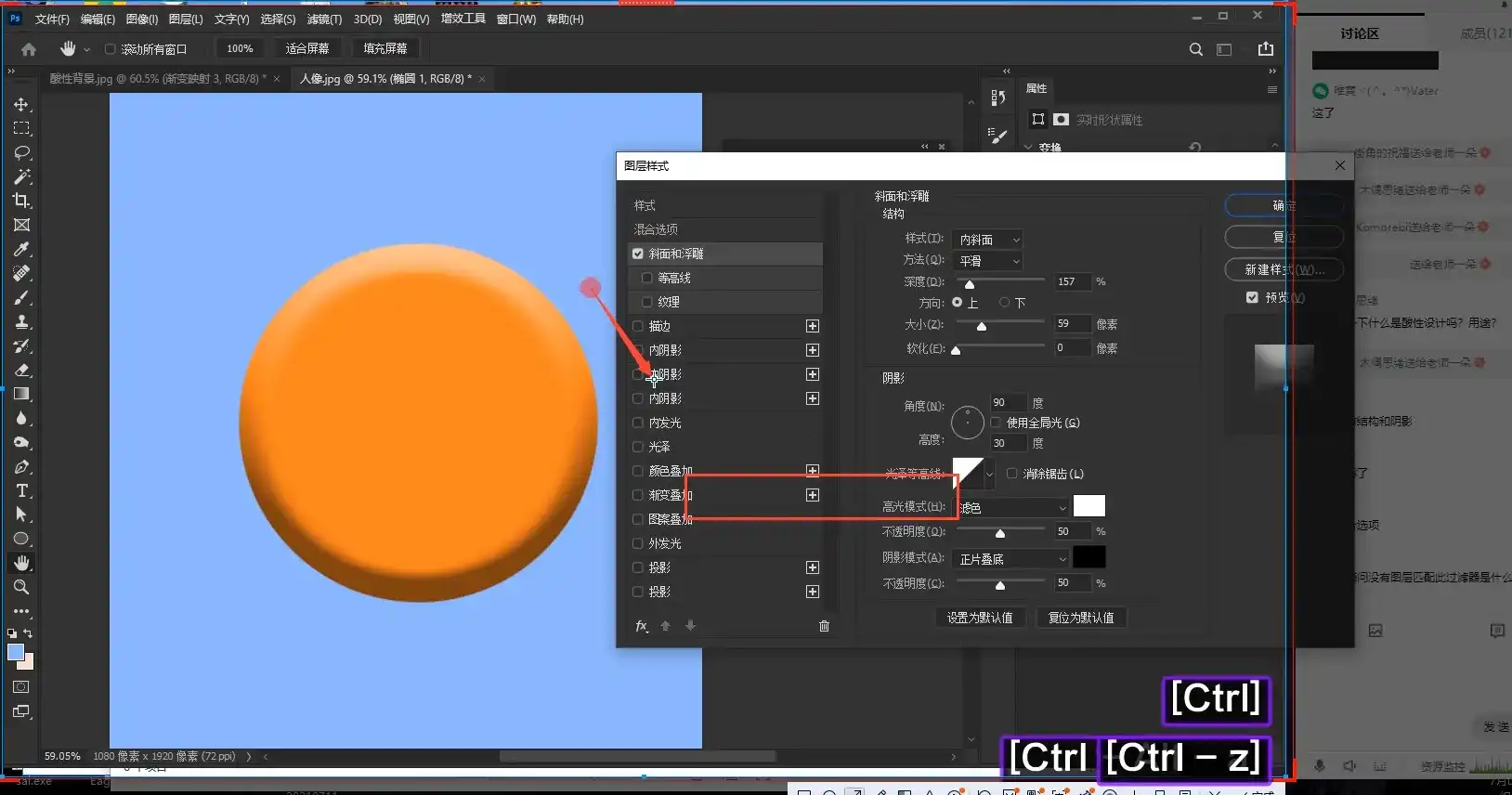Select the Horizontal Type tool
The width and height of the screenshot is (1512, 795).
click(21, 490)
